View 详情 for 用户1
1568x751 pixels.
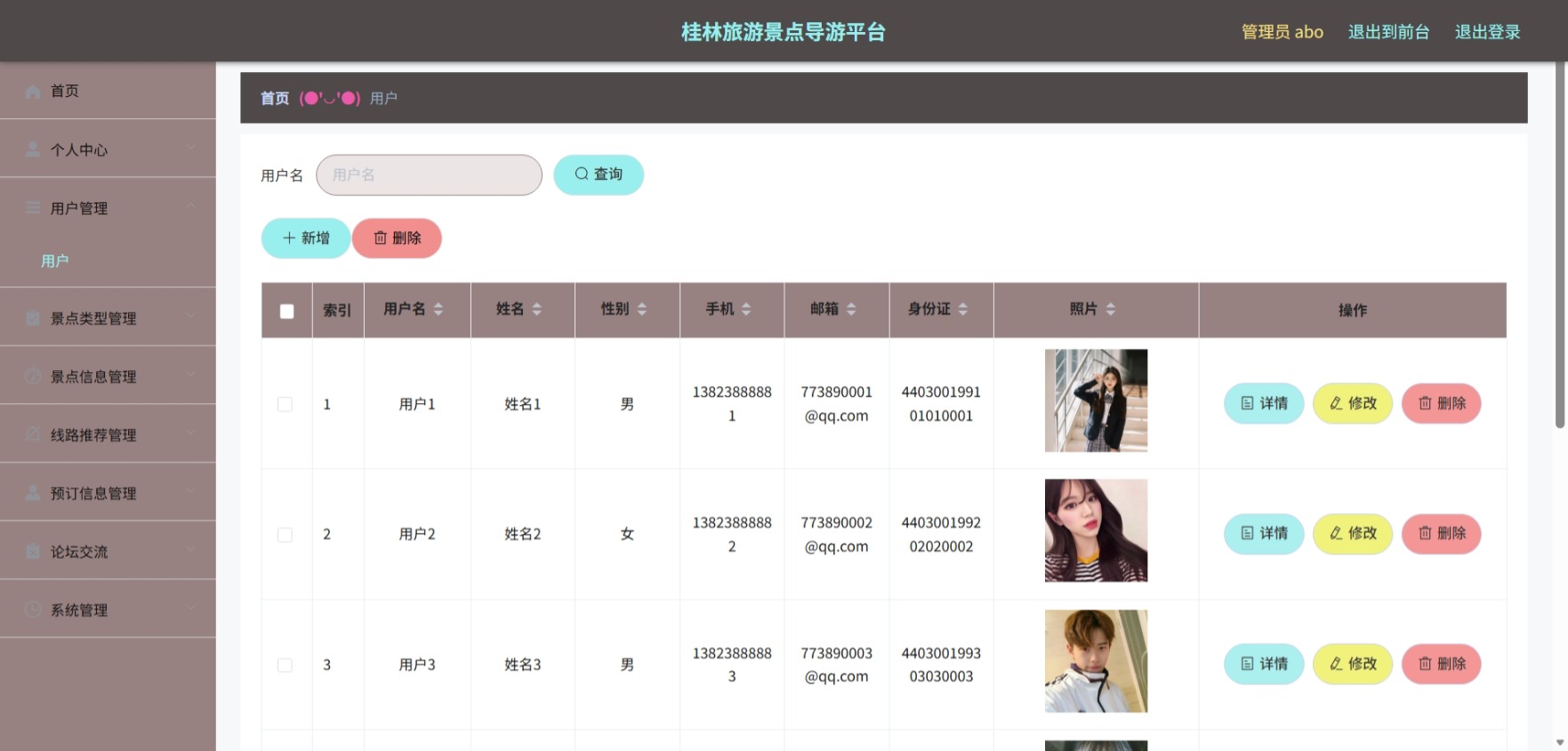1264,403
